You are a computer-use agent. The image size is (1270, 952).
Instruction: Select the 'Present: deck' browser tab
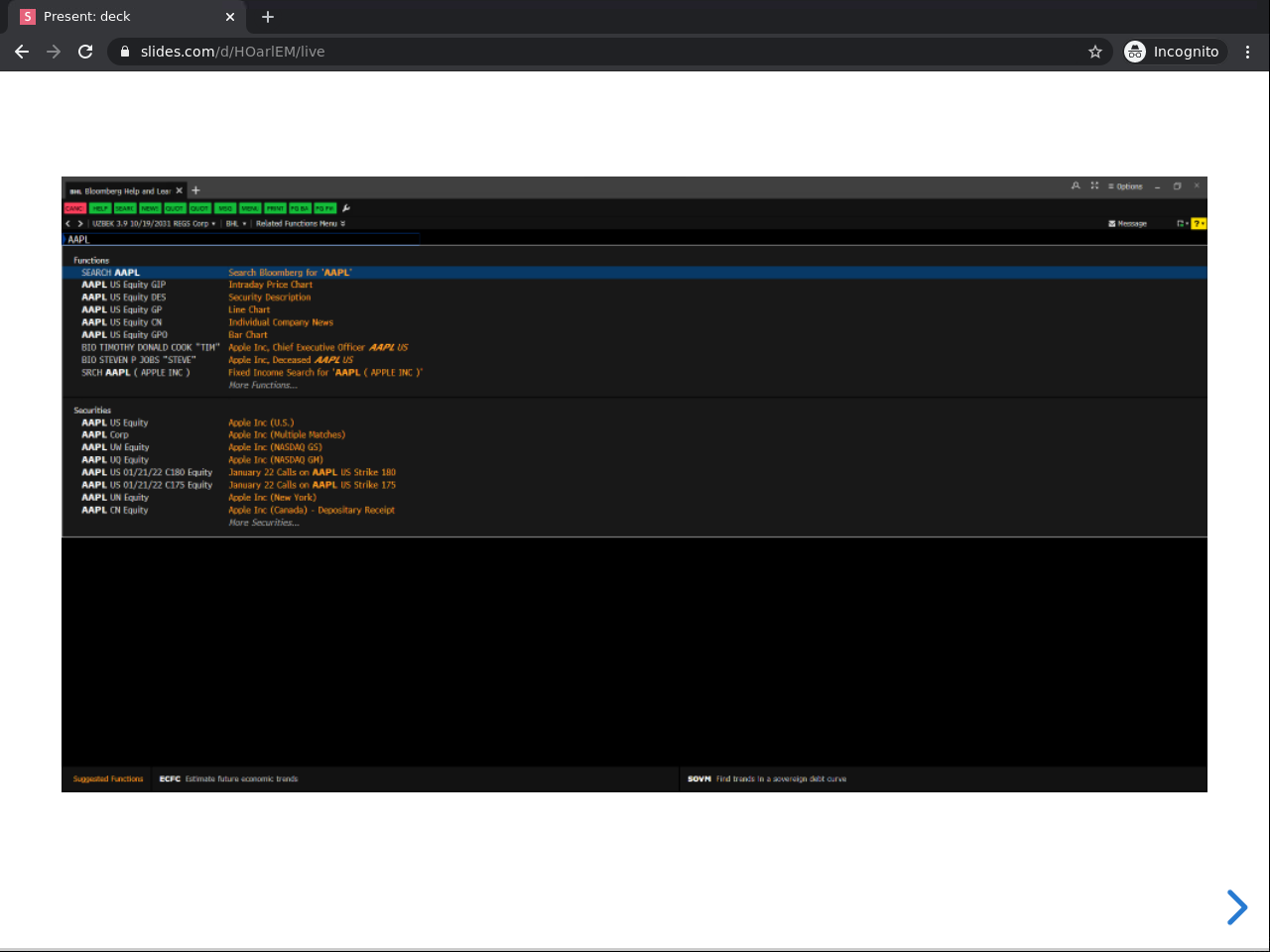127,17
